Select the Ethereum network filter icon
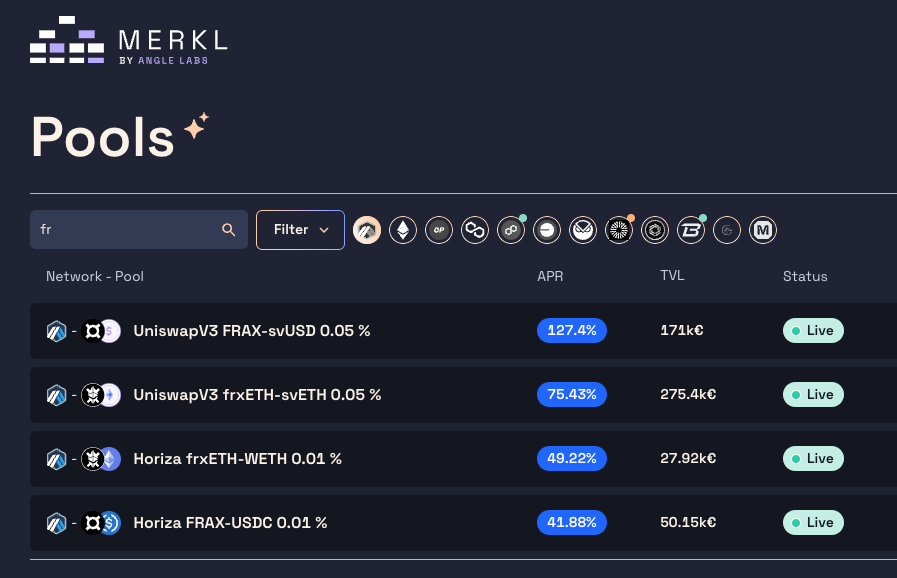Image resolution: width=897 pixels, height=578 pixels. pyautogui.click(x=403, y=230)
